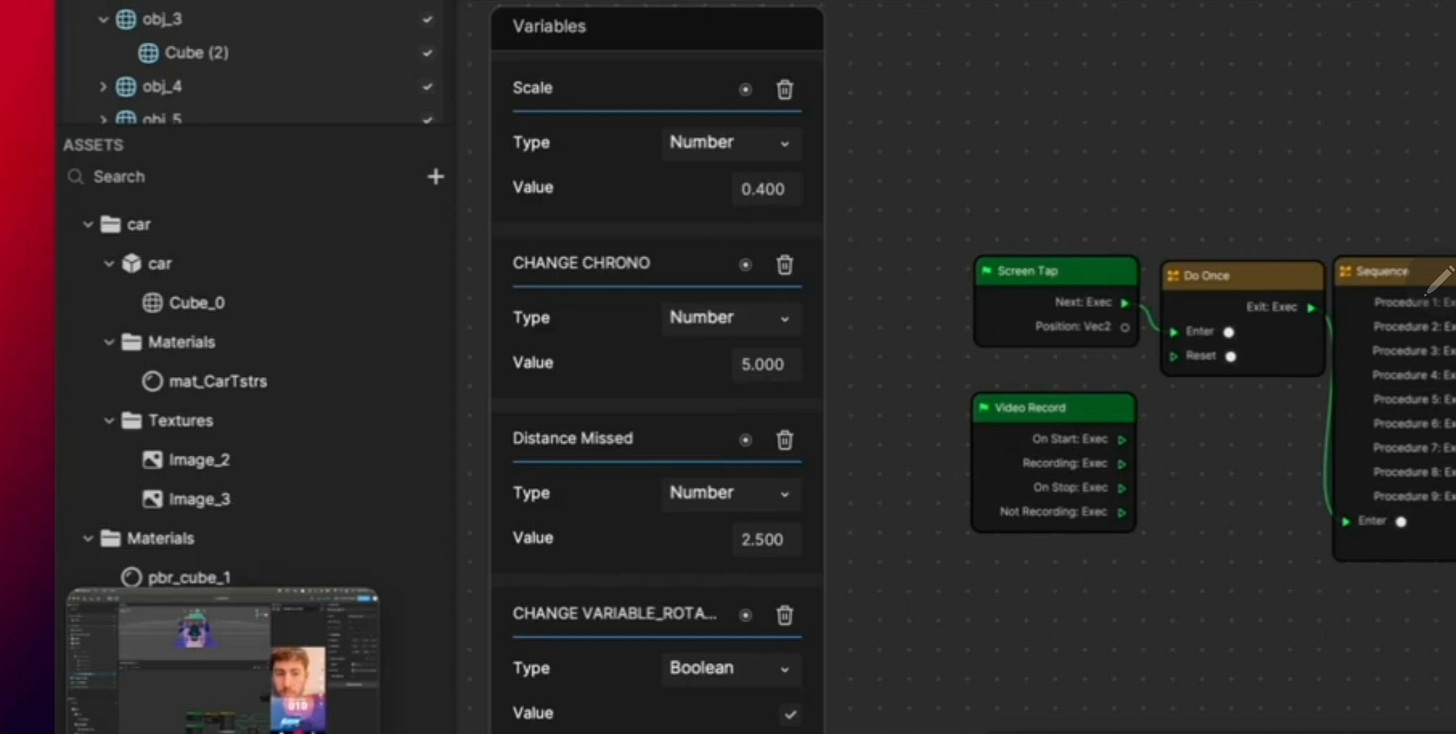This screenshot has height=734, width=1456.
Task: Click the Not Recording: Exec output port
Action: tap(1122, 513)
